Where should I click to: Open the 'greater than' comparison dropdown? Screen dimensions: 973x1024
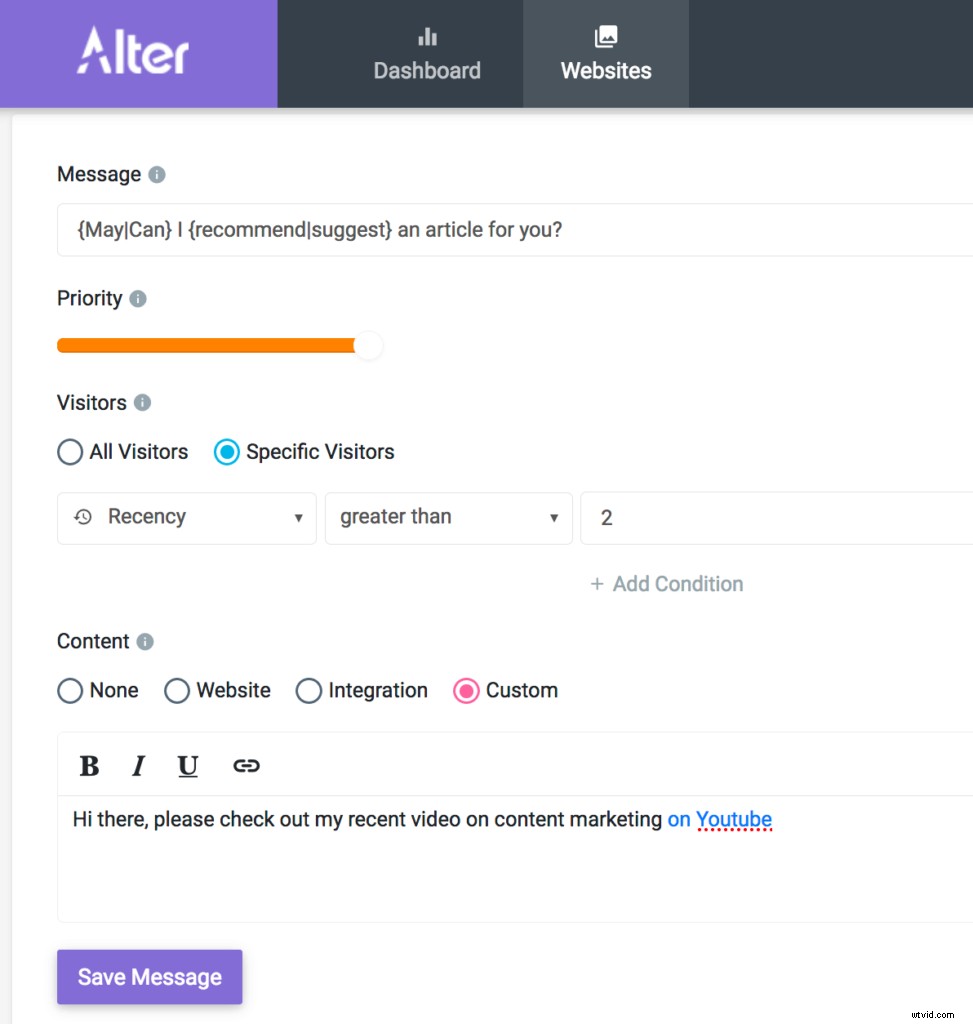[x=448, y=518]
